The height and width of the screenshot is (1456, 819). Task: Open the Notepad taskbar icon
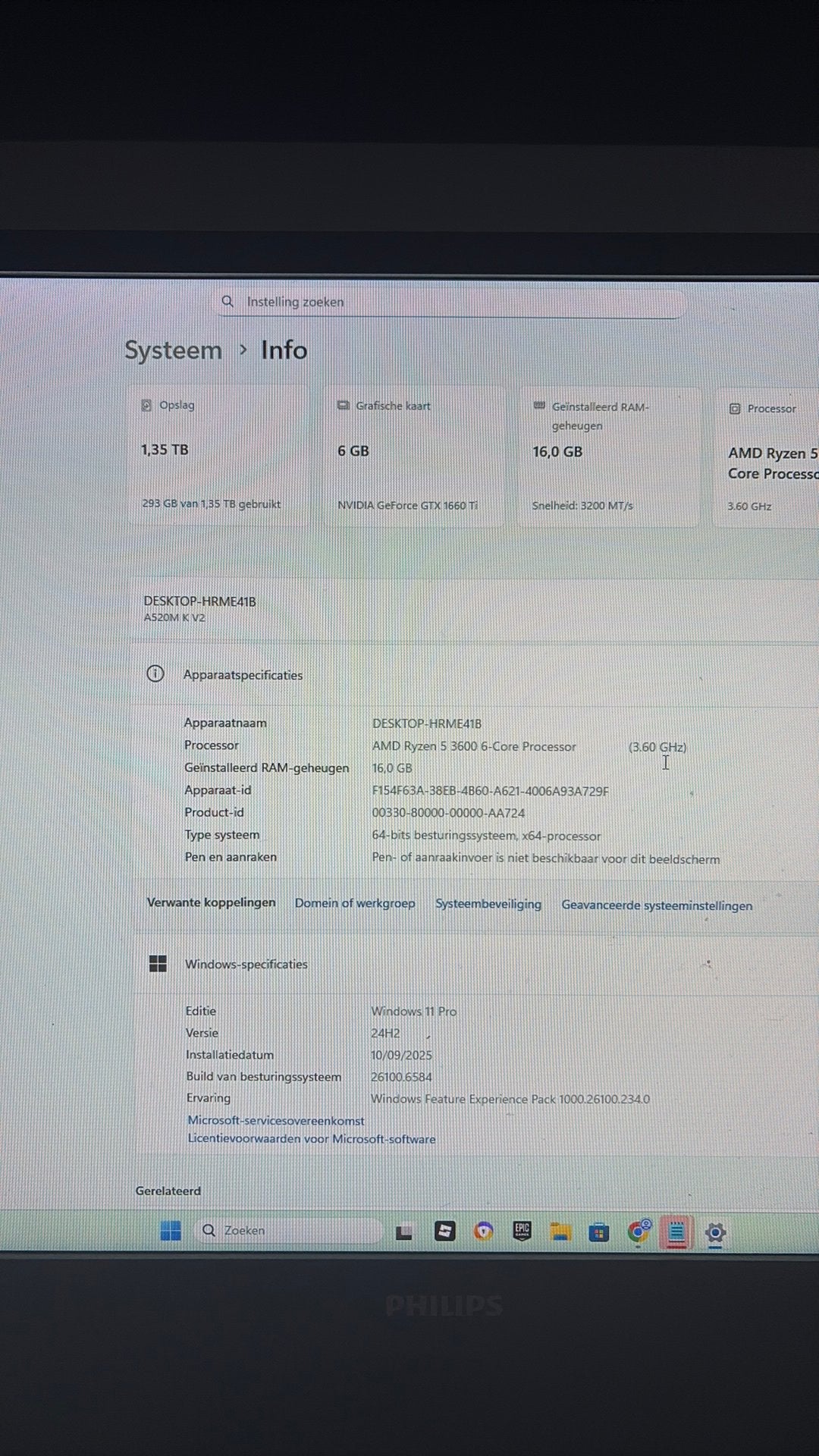pyautogui.click(x=676, y=1233)
